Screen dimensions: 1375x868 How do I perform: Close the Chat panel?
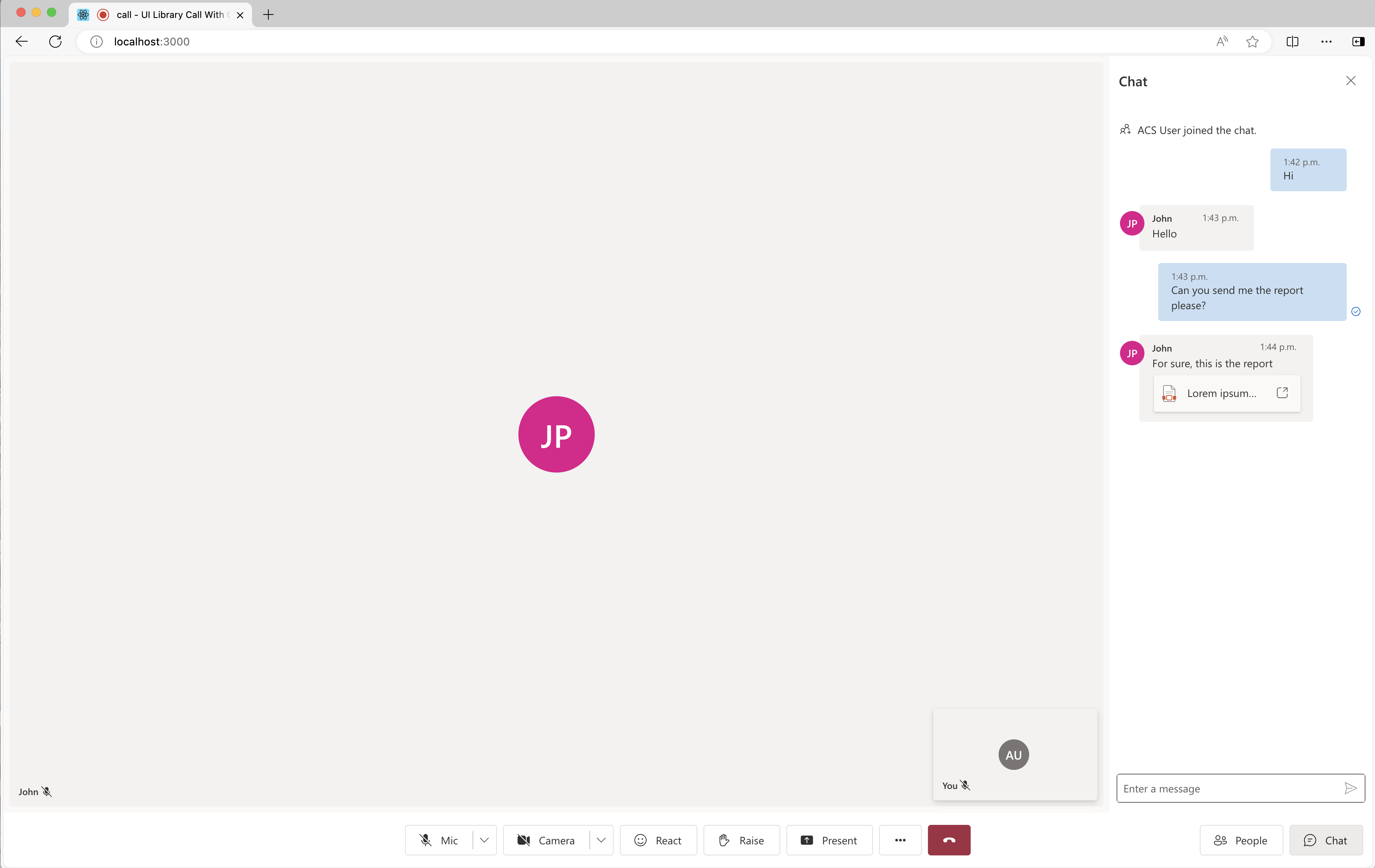tap(1351, 80)
